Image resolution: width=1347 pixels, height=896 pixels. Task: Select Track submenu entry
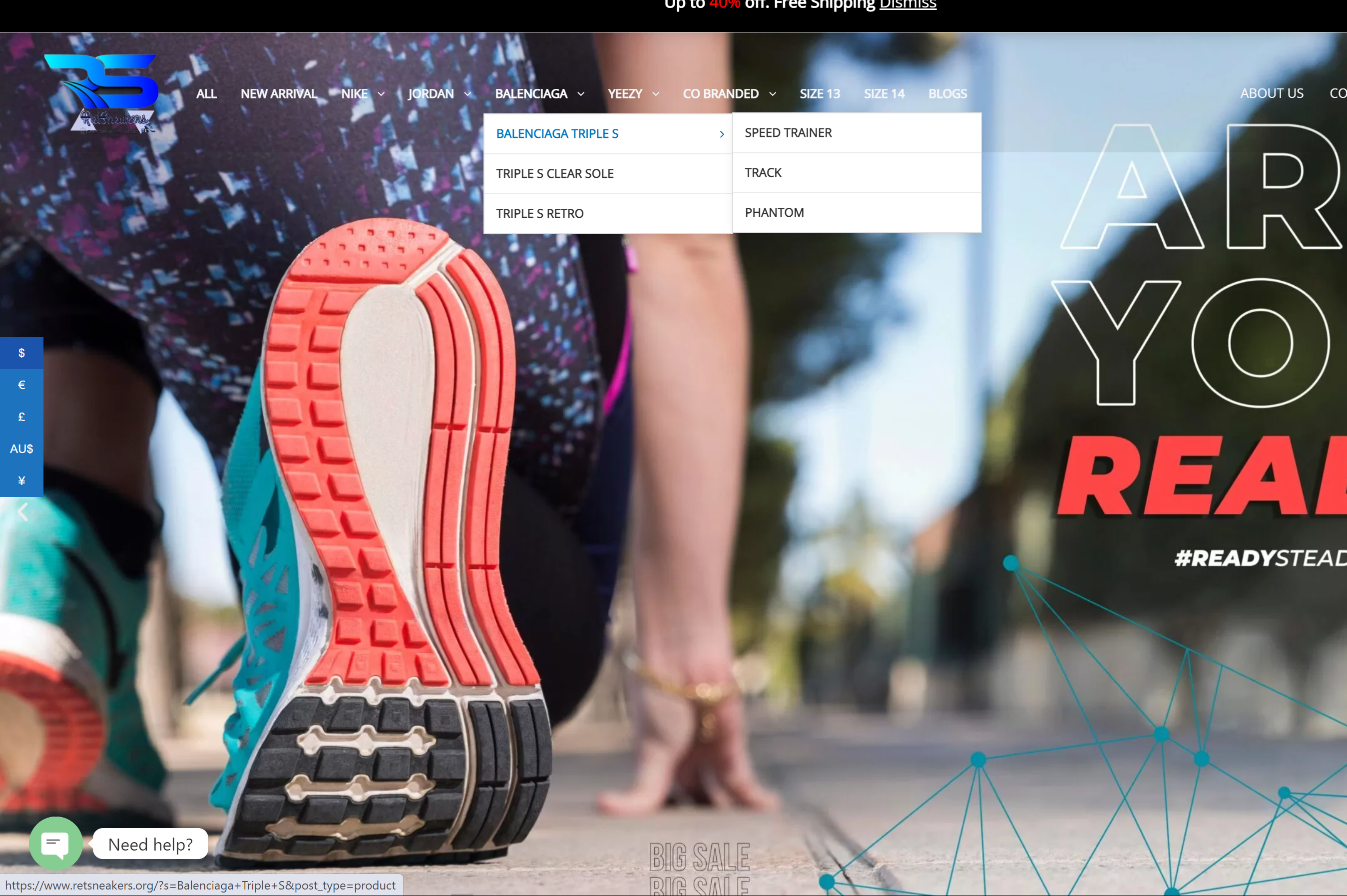point(857,173)
